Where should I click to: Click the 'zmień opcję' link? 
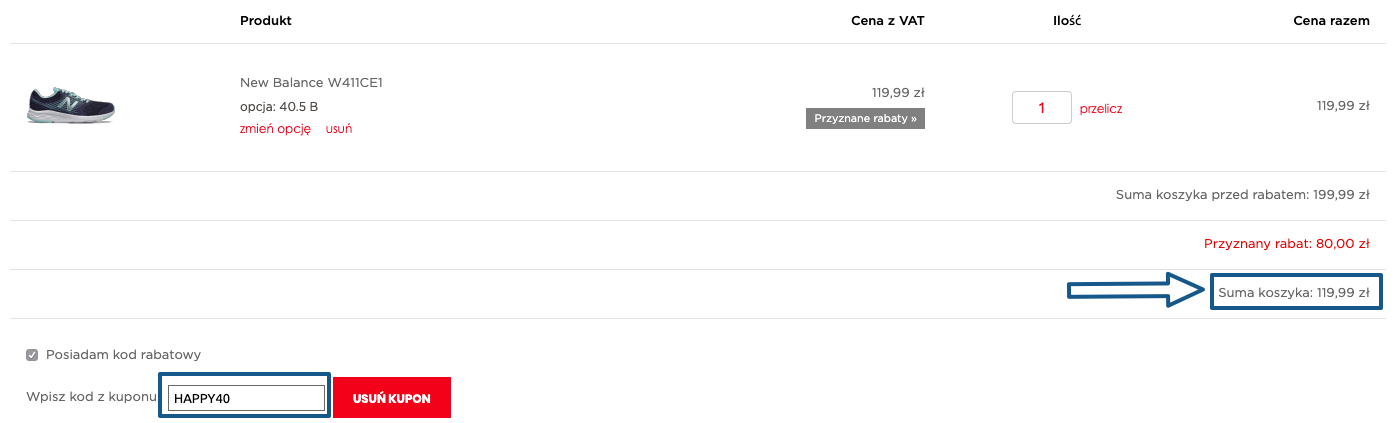coord(275,129)
